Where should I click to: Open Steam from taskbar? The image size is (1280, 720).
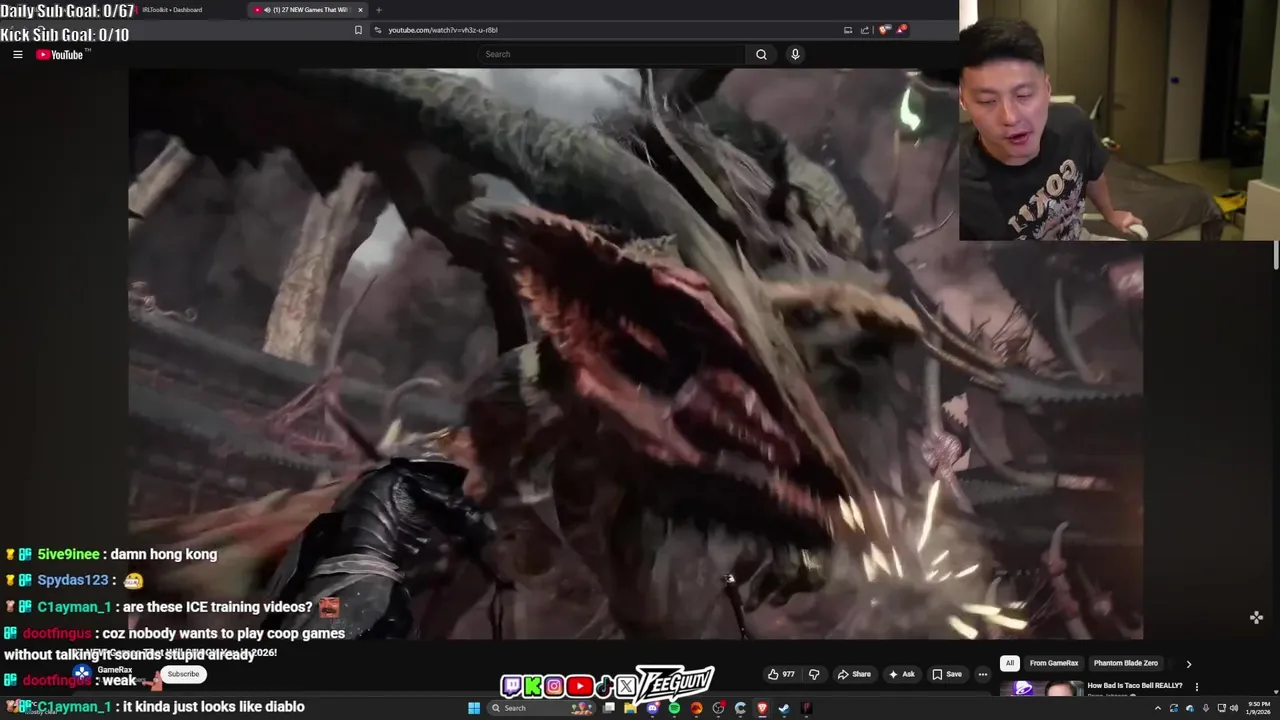[784, 708]
